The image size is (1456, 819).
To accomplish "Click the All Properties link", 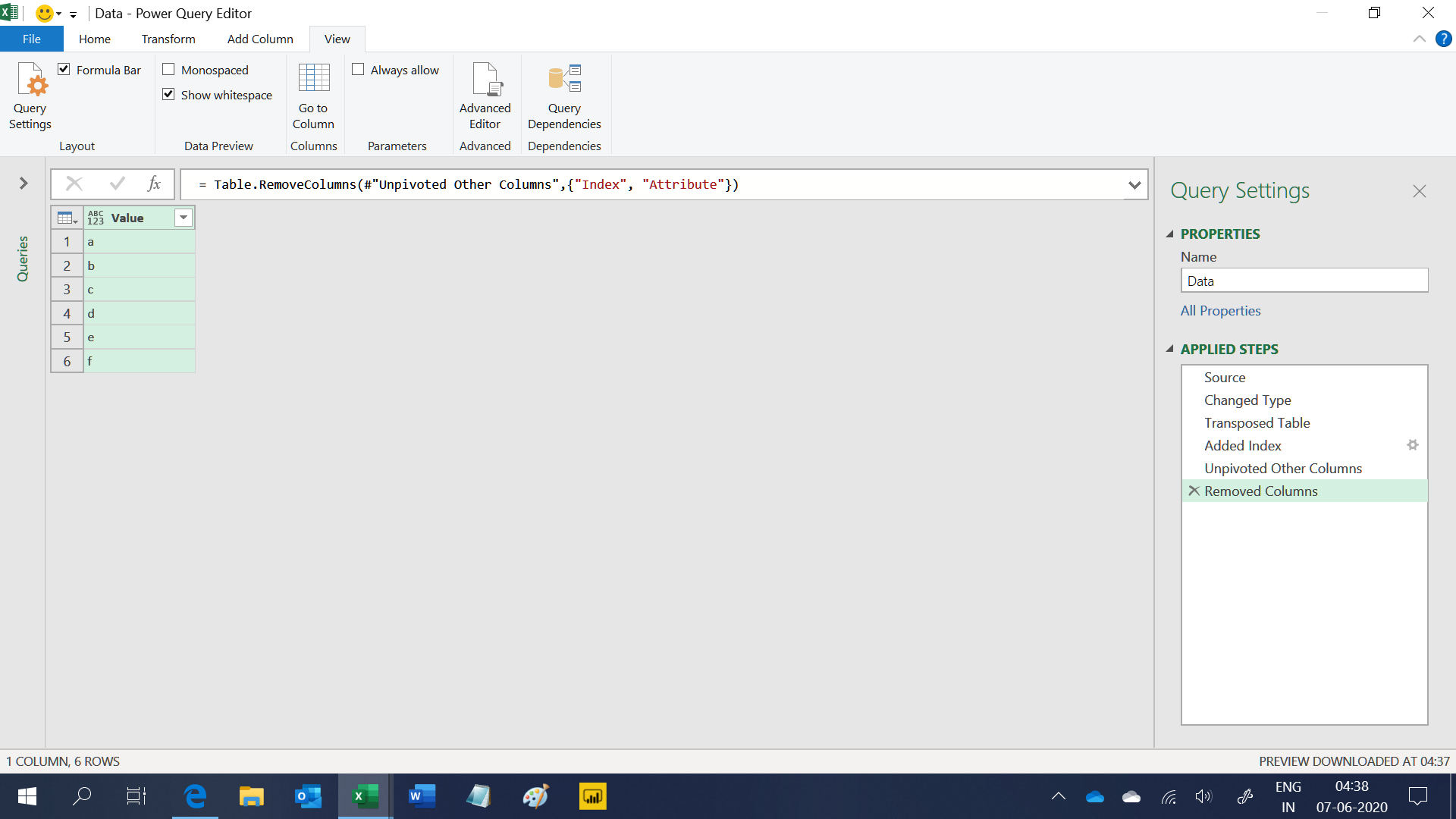I will 1220,311.
